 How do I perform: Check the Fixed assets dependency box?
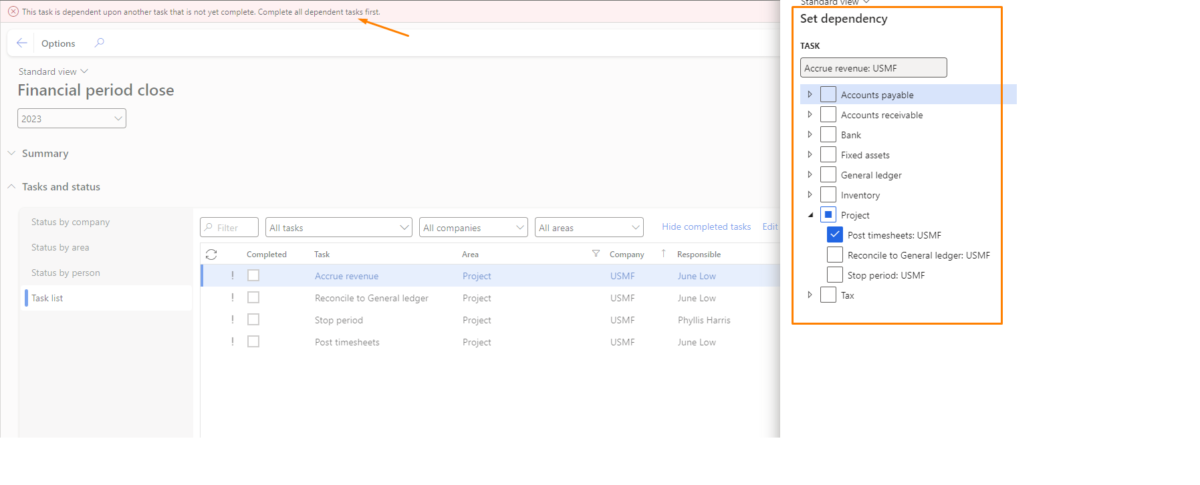(828, 155)
